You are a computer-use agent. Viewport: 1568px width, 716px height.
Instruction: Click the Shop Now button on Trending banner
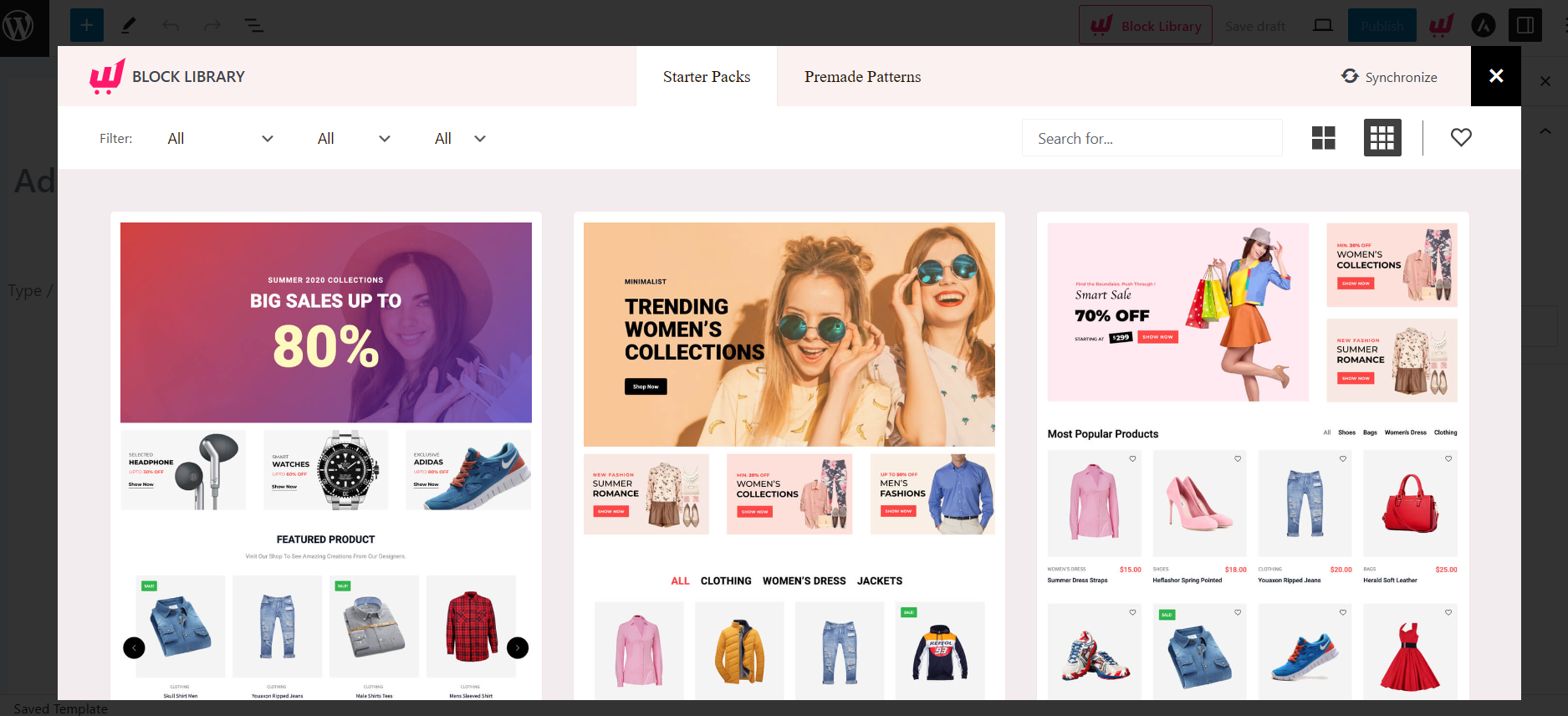tap(646, 386)
